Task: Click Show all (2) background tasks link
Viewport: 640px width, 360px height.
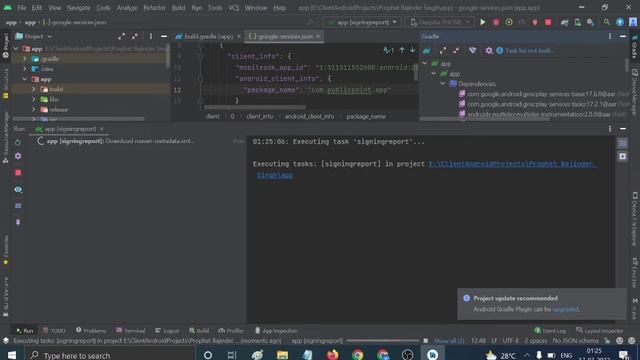Action: (449, 340)
